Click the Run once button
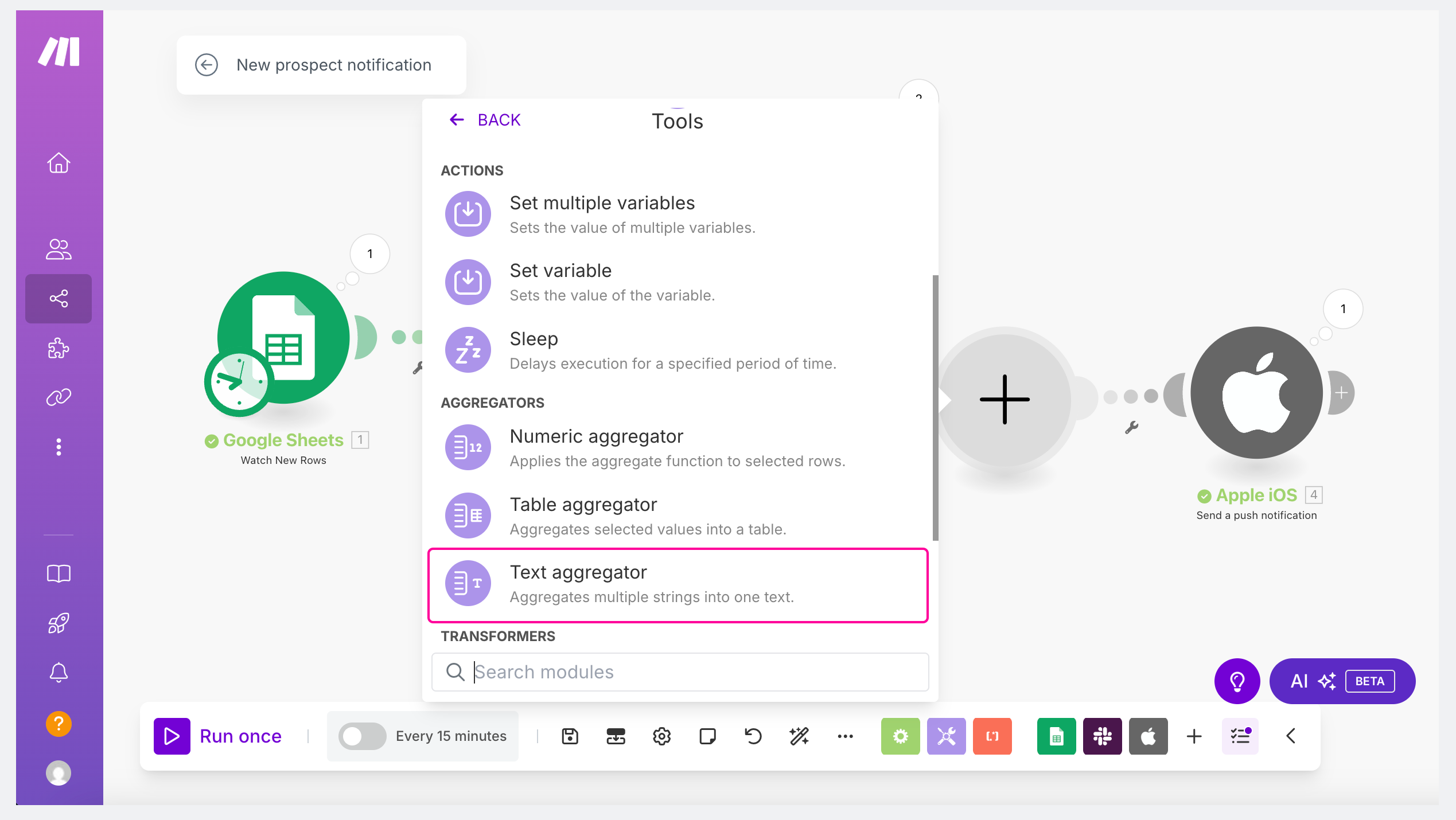The width and height of the screenshot is (1456, 820). 218,736
